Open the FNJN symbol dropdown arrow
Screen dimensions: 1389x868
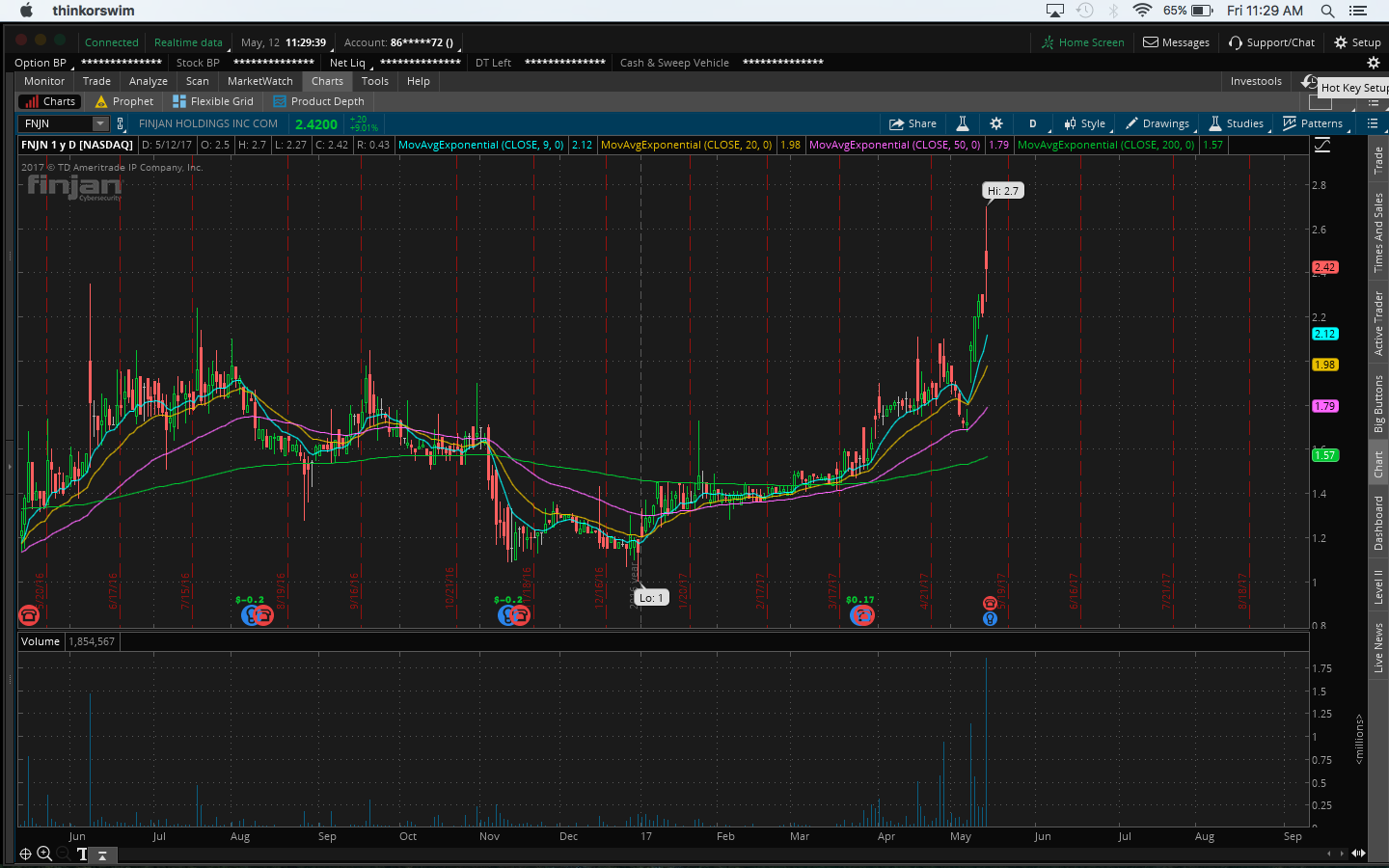99,123
